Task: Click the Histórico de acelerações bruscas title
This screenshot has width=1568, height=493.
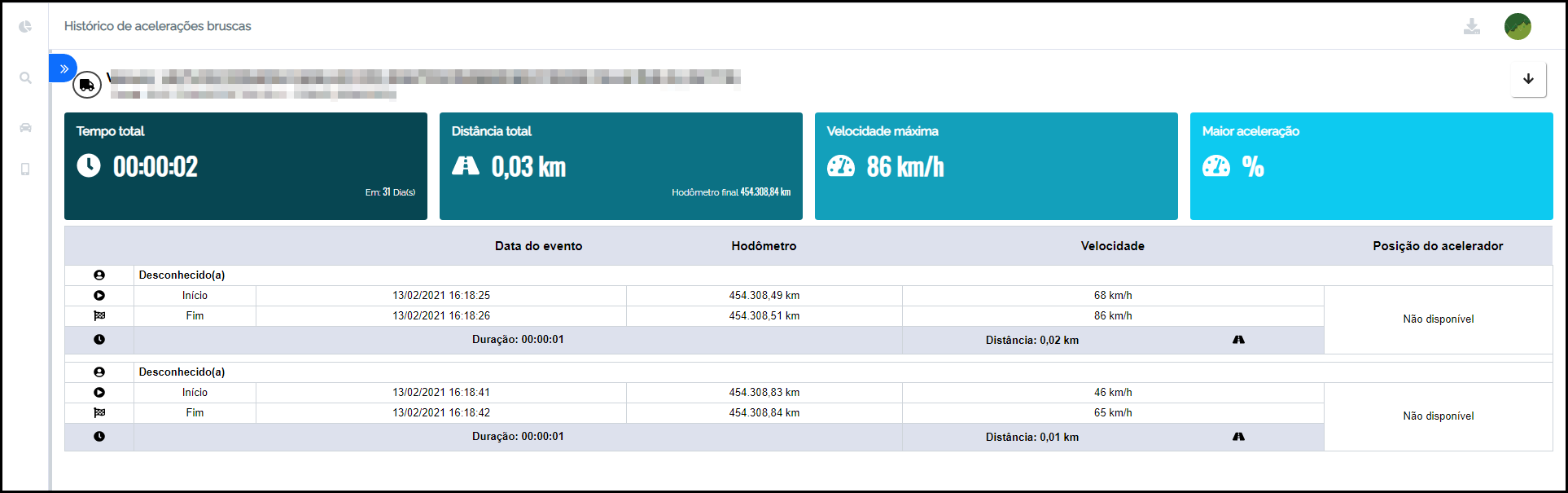Action: pos(158,26)
